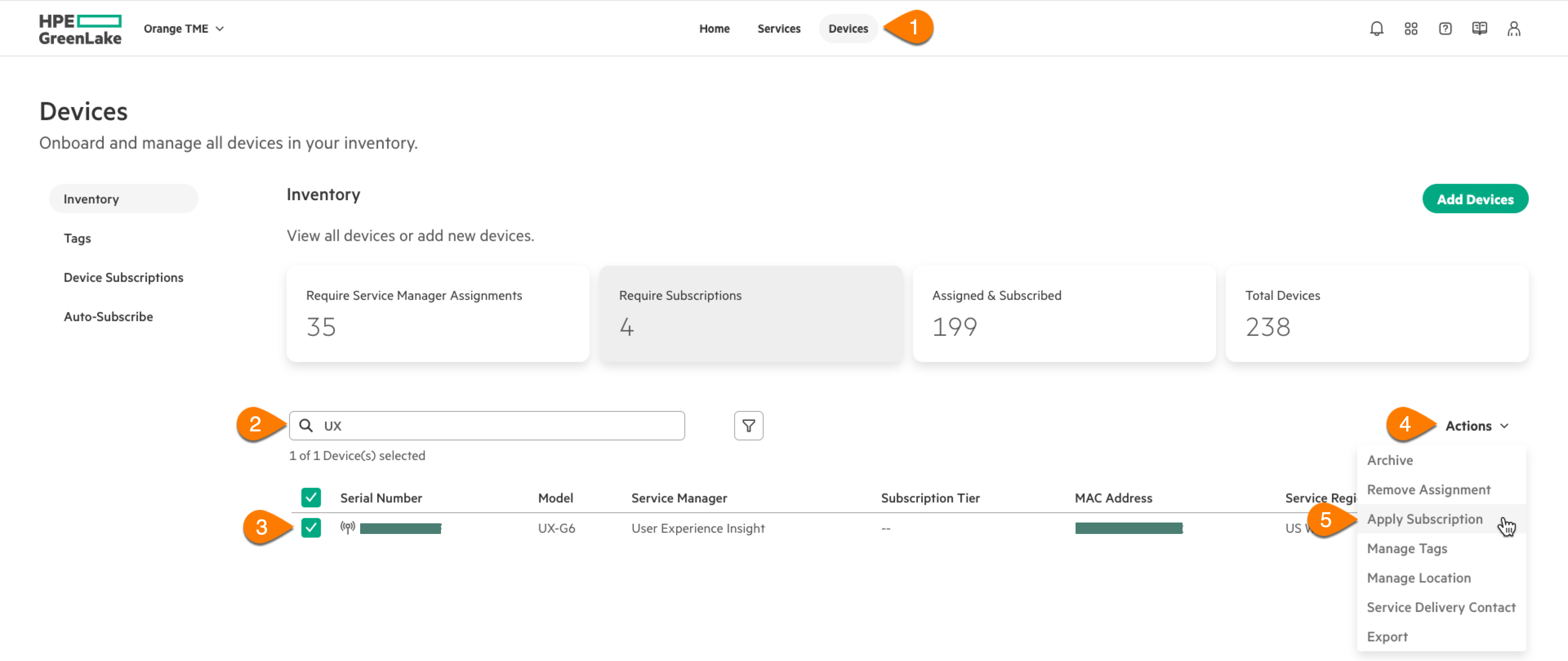This screenshot has width=1568, height=661.
Task: Click the Service Manager column header
Action: click(679, 498)
